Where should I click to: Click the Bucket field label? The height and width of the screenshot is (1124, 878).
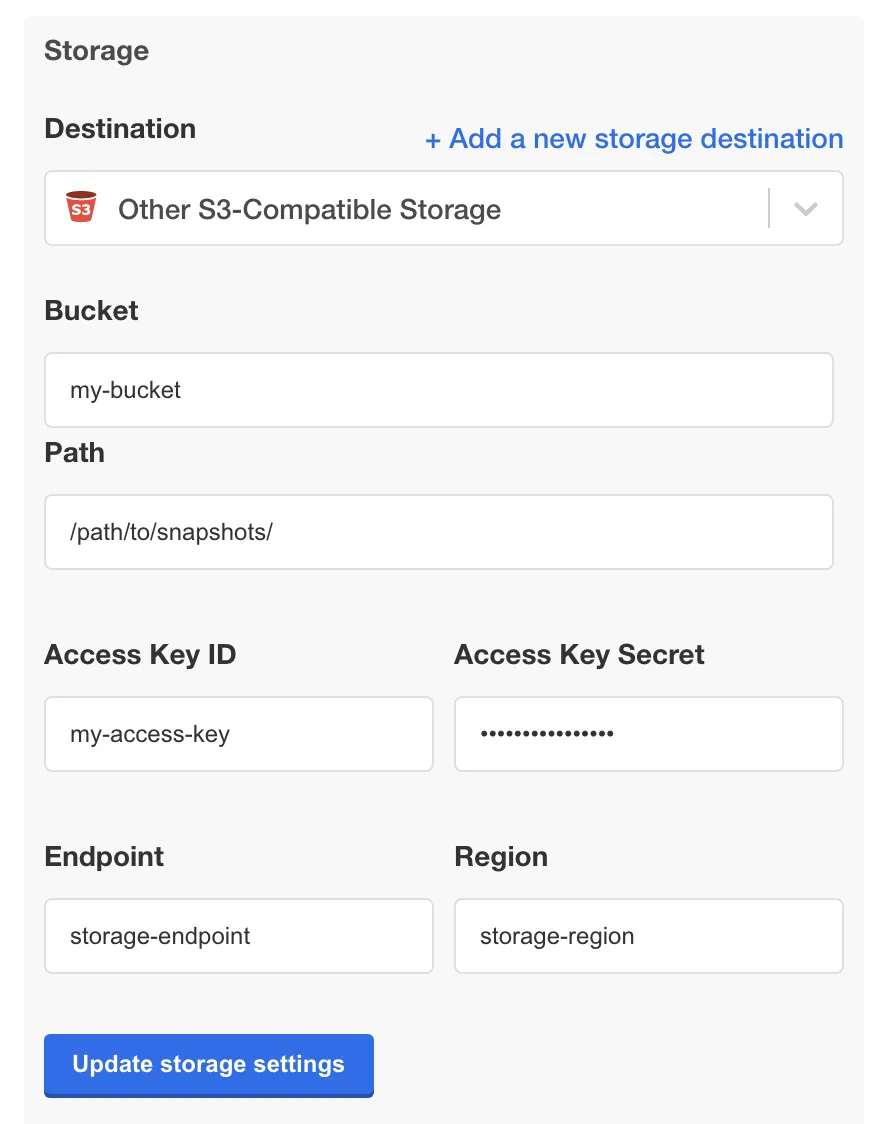[x=91, y=310]
